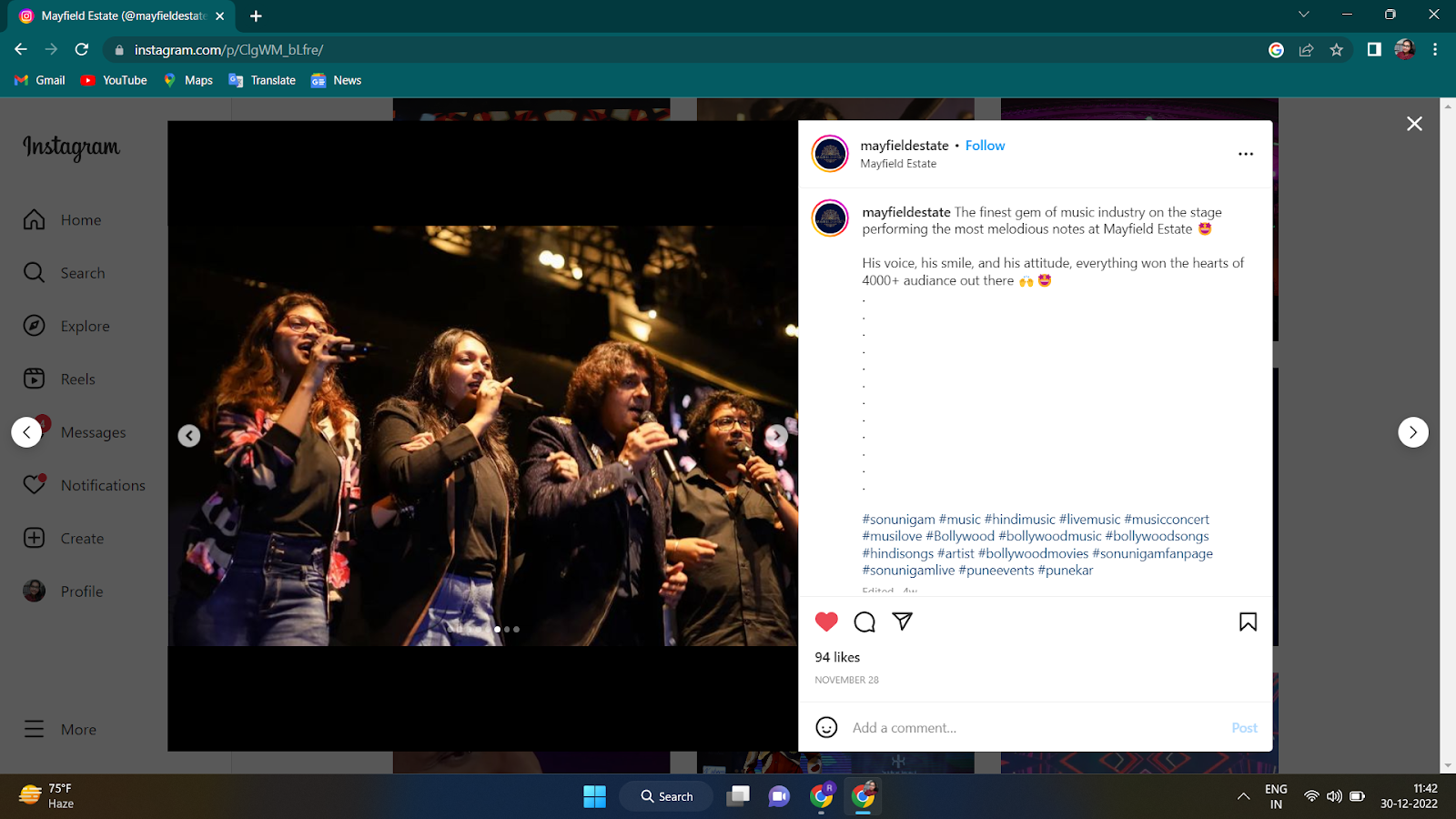Switch the ENG IN input language
The height and width of the screenshot is (819, 1456).
[x=1276, y=796]
